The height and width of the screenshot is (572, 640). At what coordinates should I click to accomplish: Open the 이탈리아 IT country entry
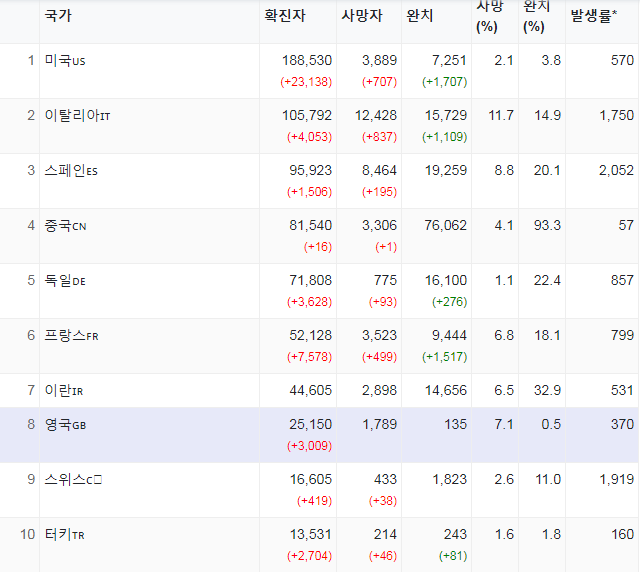[77, 116]
